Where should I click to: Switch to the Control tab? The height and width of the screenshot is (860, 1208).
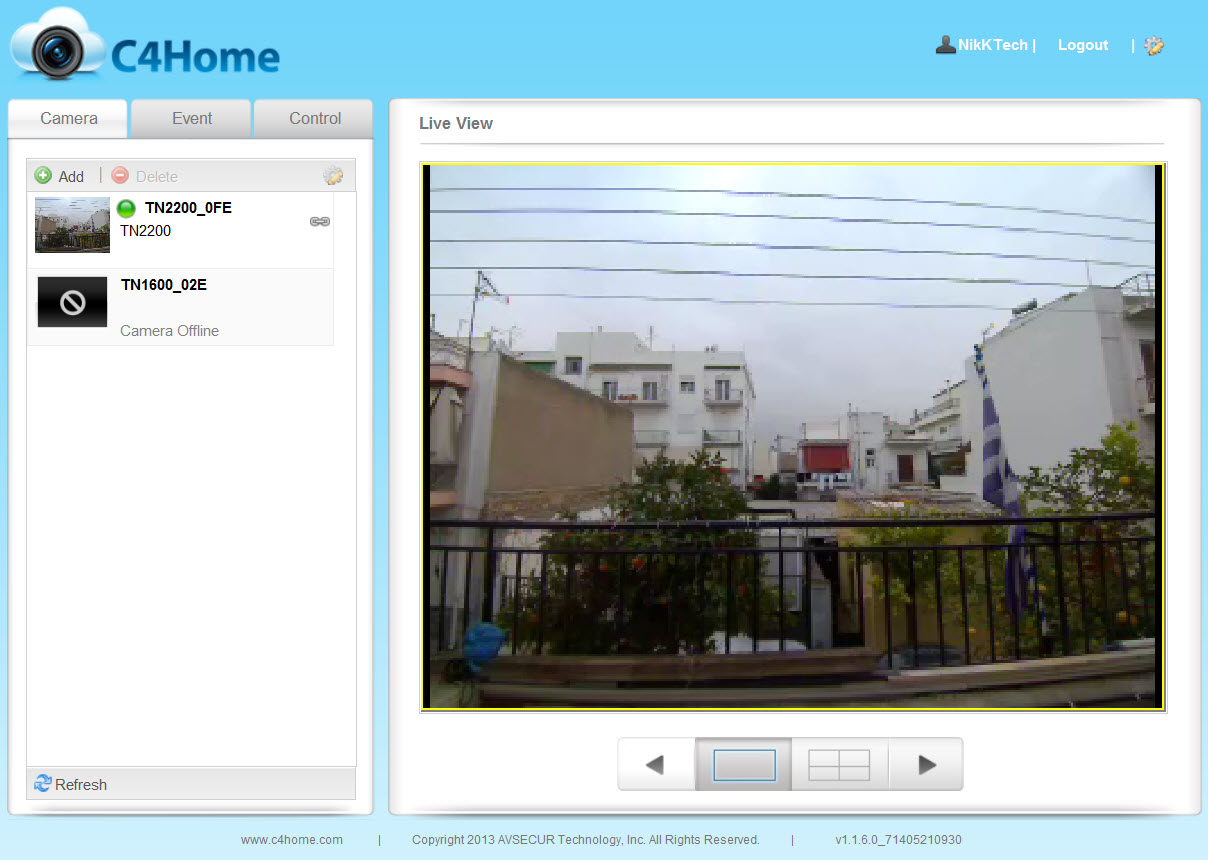(x=315, y=118)
